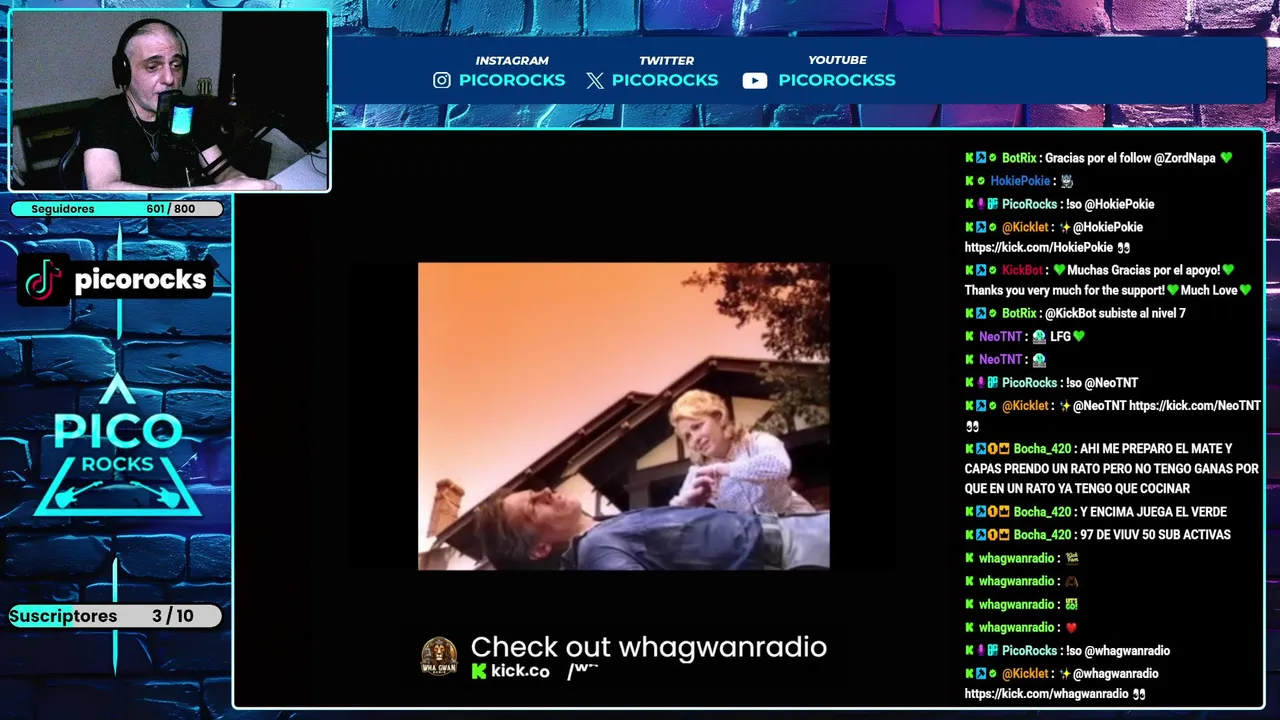
Task: Click the Instagram logo icon
Action: 442,80
